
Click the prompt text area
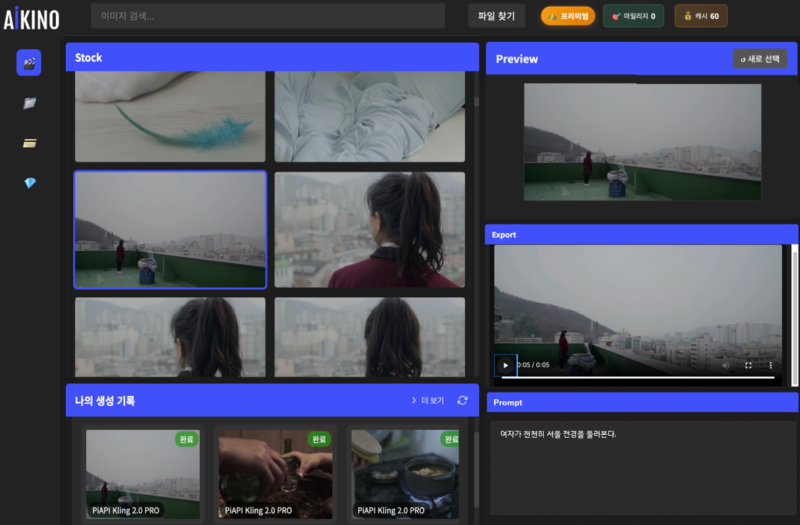[x=642, y=468]
